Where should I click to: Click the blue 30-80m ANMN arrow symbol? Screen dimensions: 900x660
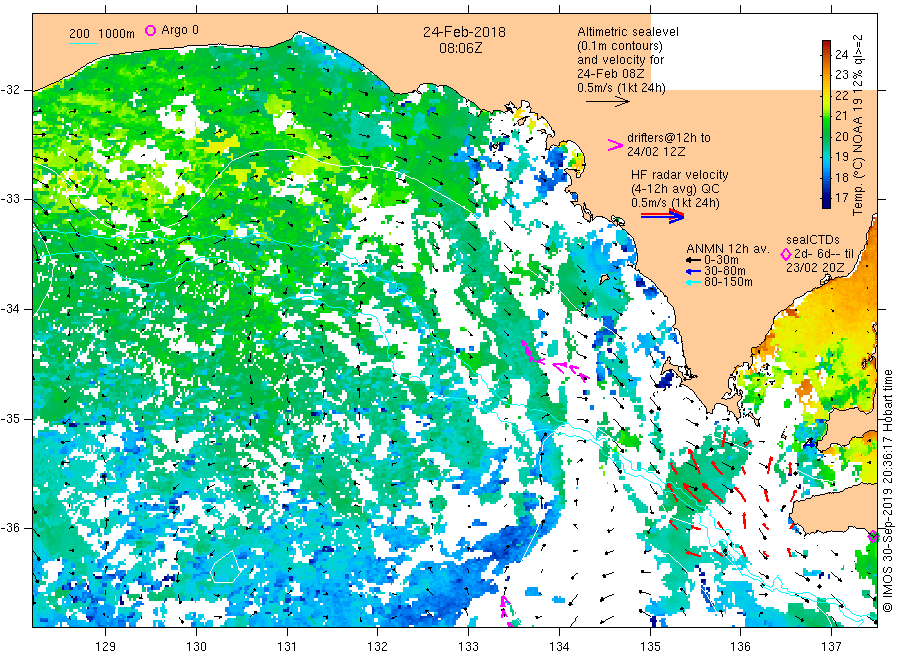coord(693,271)
